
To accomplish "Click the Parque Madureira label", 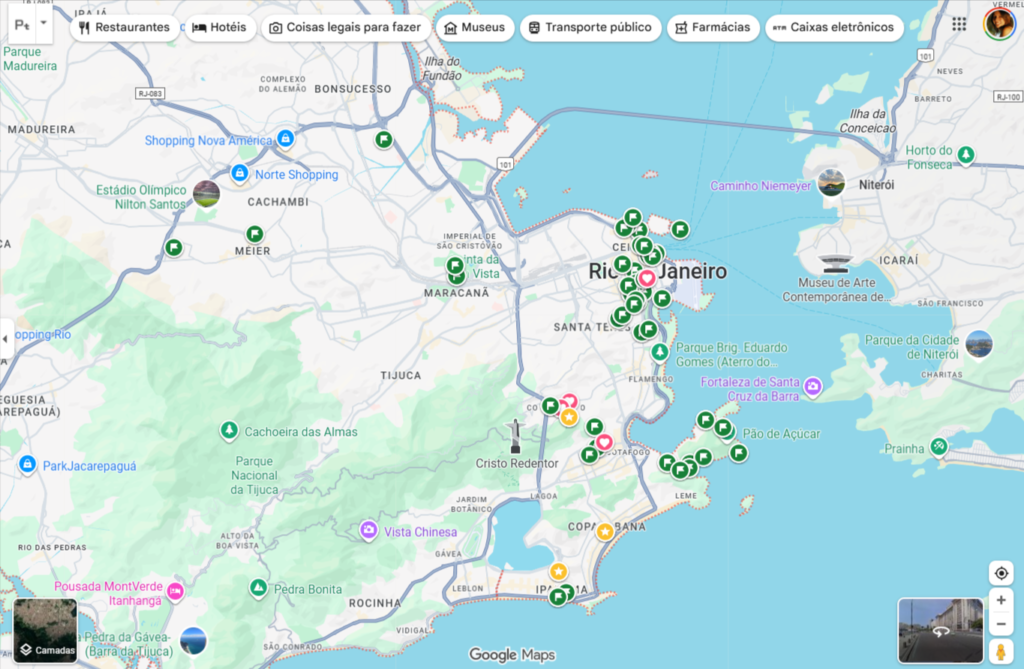I will click(x=30, y=59).
